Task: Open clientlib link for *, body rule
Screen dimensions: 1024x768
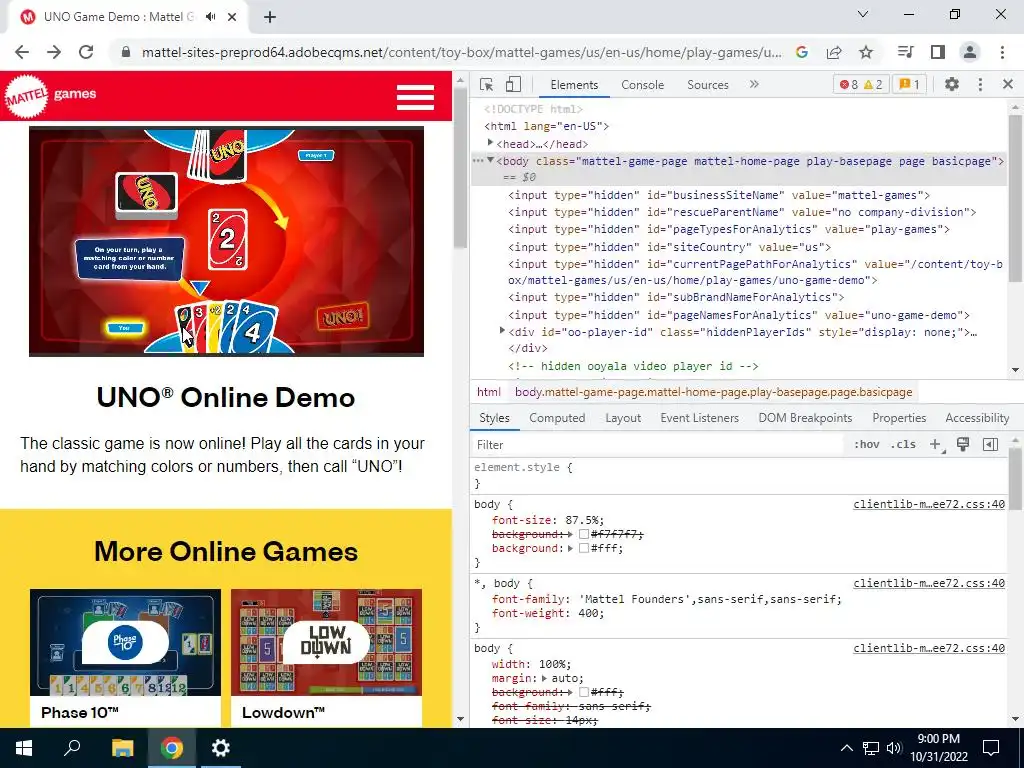Action: [x=929, y=583]
